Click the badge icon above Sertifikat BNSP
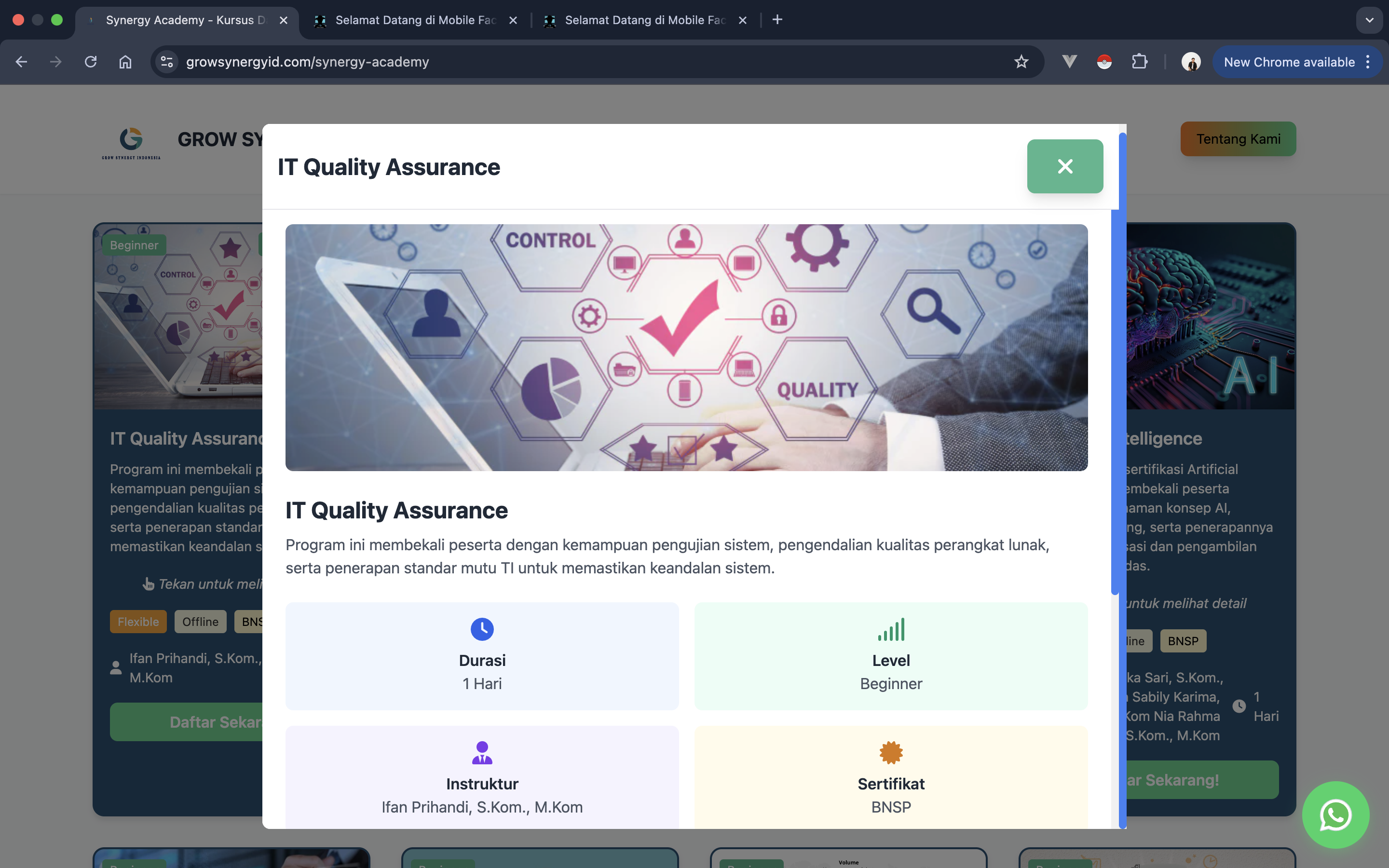Image resolution: width=1389 pixels, height=868 pixels. click(891, 752)
